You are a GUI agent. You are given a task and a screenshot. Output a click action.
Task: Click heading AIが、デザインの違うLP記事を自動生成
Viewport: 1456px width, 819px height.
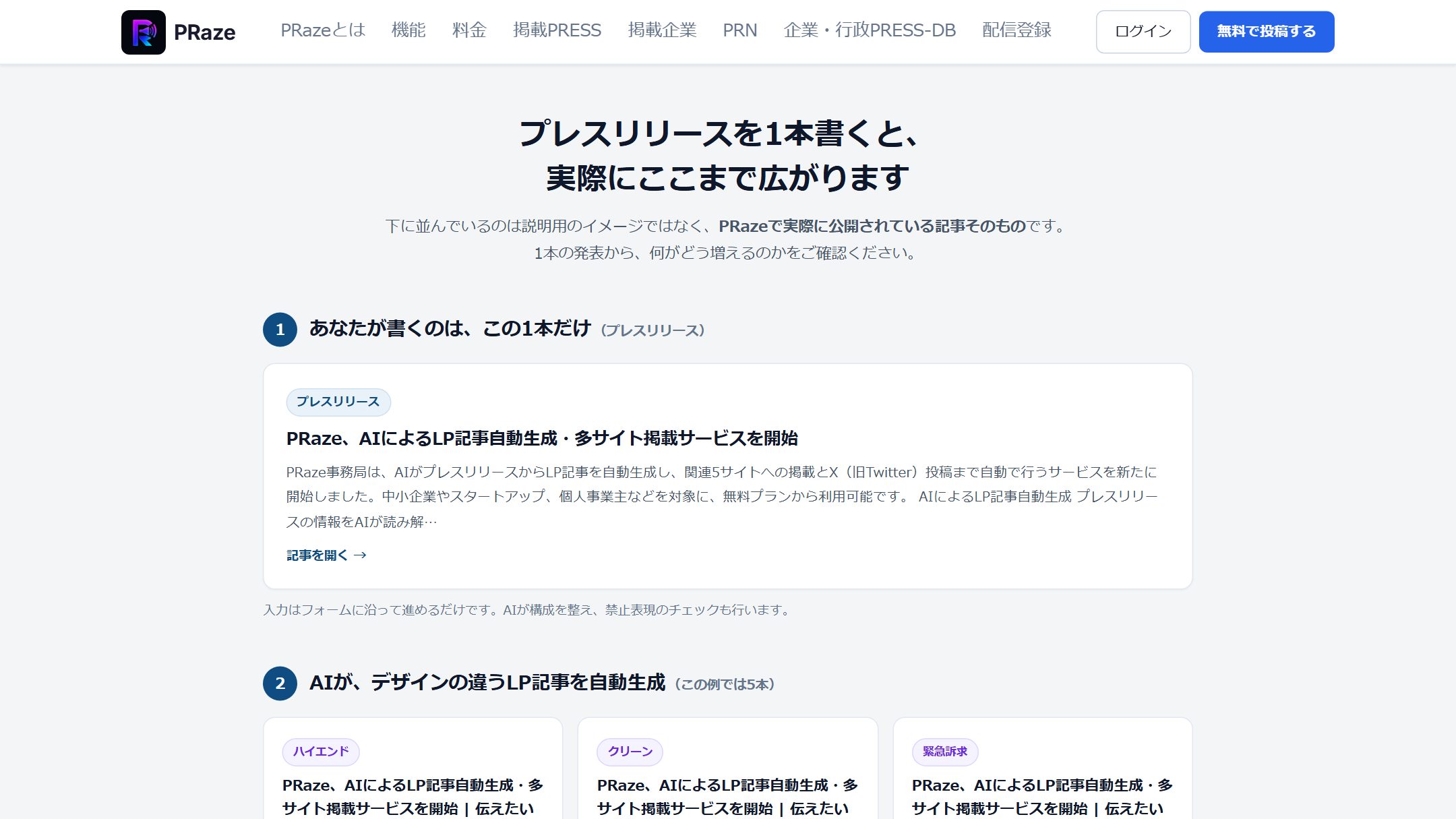pyautogui.click(x=487, y=683)
